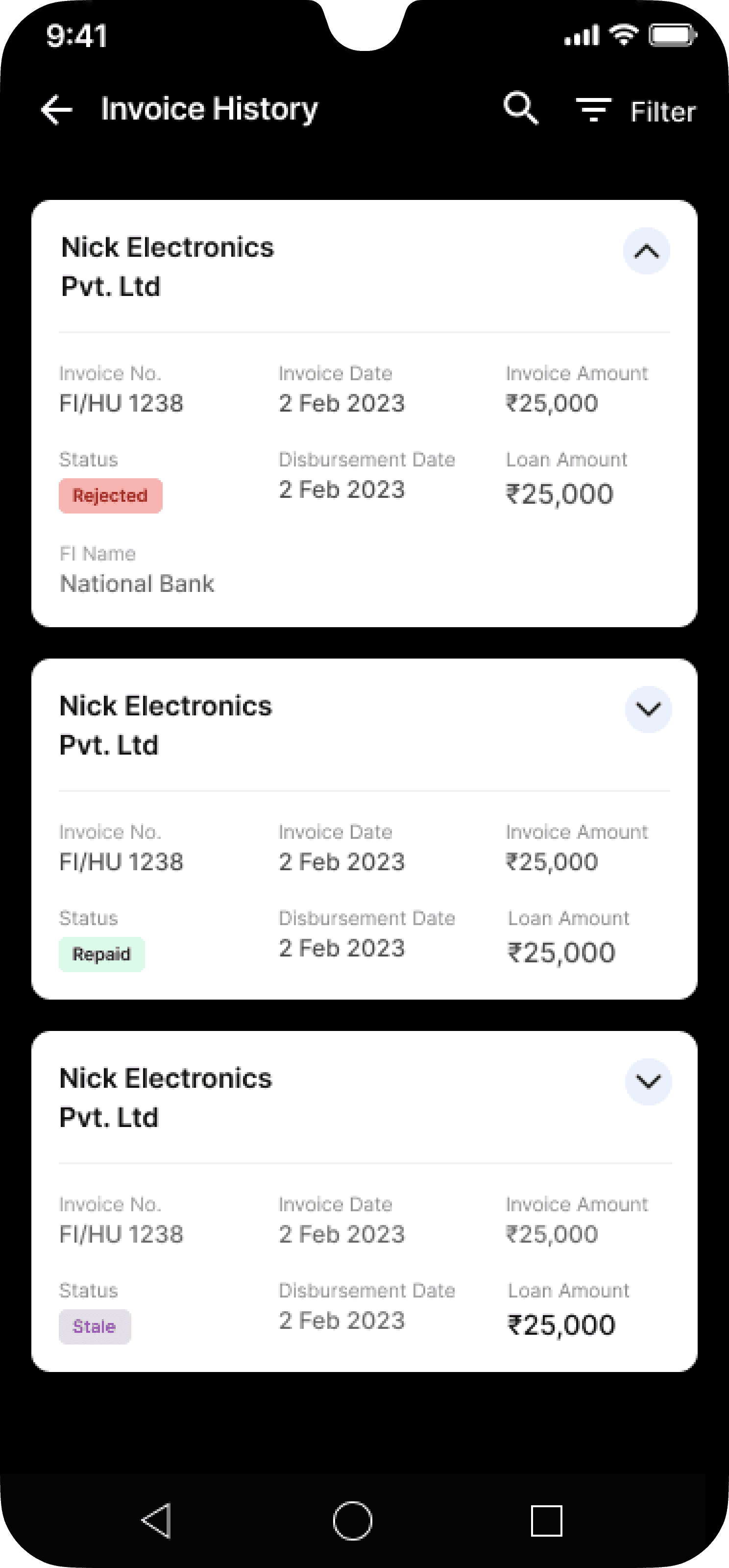Tap Android recent apps square button
Screen dimensions: 729x1568
click(x=546, y=1520)
